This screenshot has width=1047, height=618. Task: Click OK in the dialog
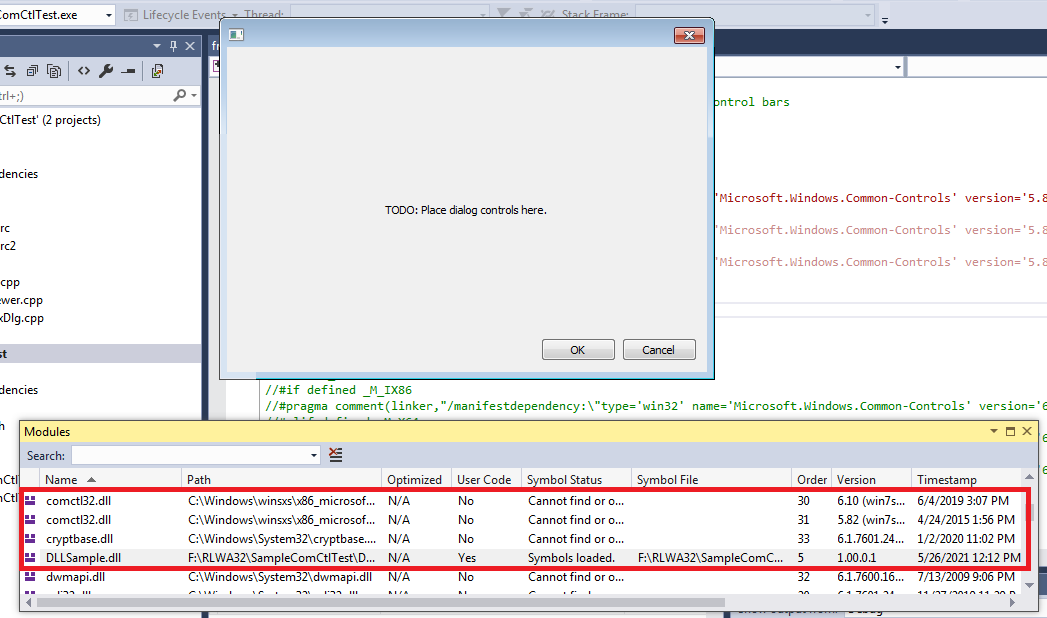pos(578,350)
